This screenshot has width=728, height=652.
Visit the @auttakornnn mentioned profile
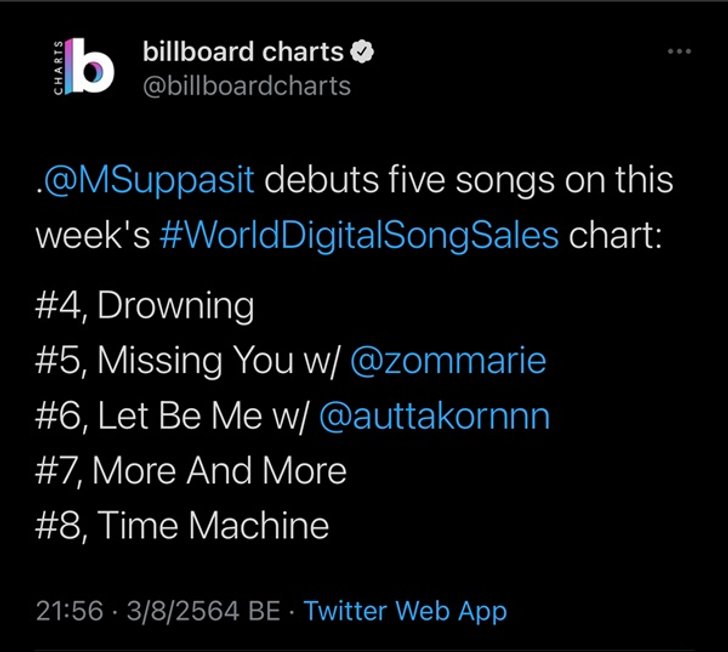coord(434,415)
